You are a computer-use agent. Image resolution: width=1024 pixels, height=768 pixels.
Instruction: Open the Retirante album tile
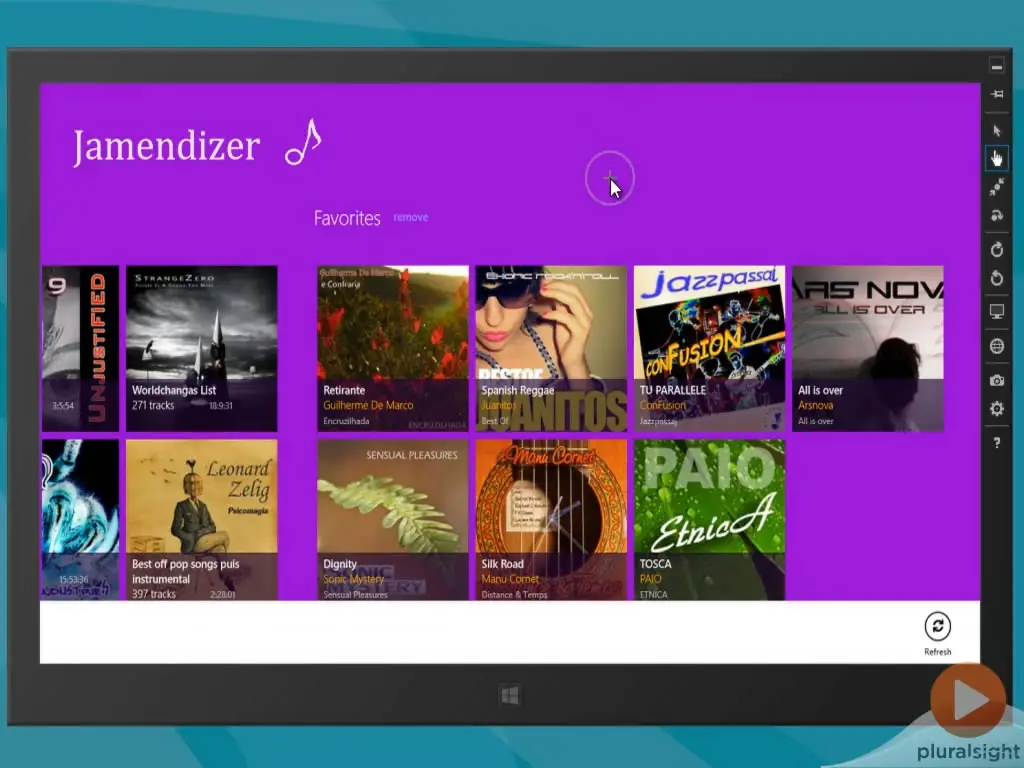(392, 348)
